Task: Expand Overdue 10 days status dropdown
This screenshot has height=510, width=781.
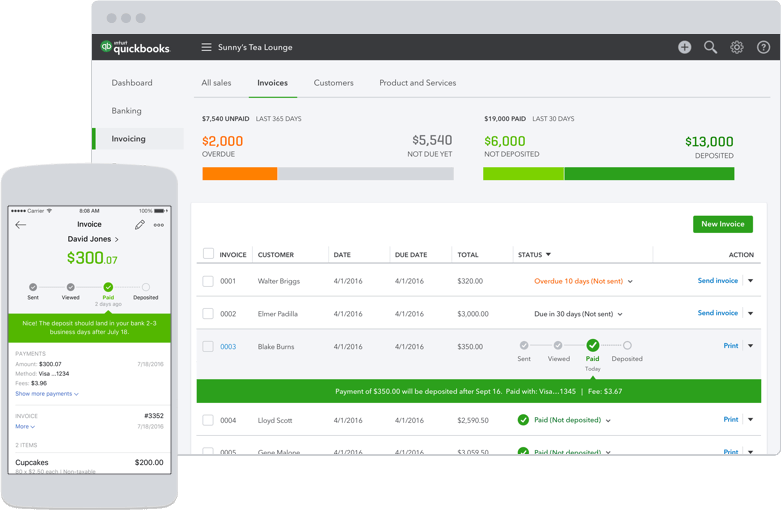Action: 630,282
